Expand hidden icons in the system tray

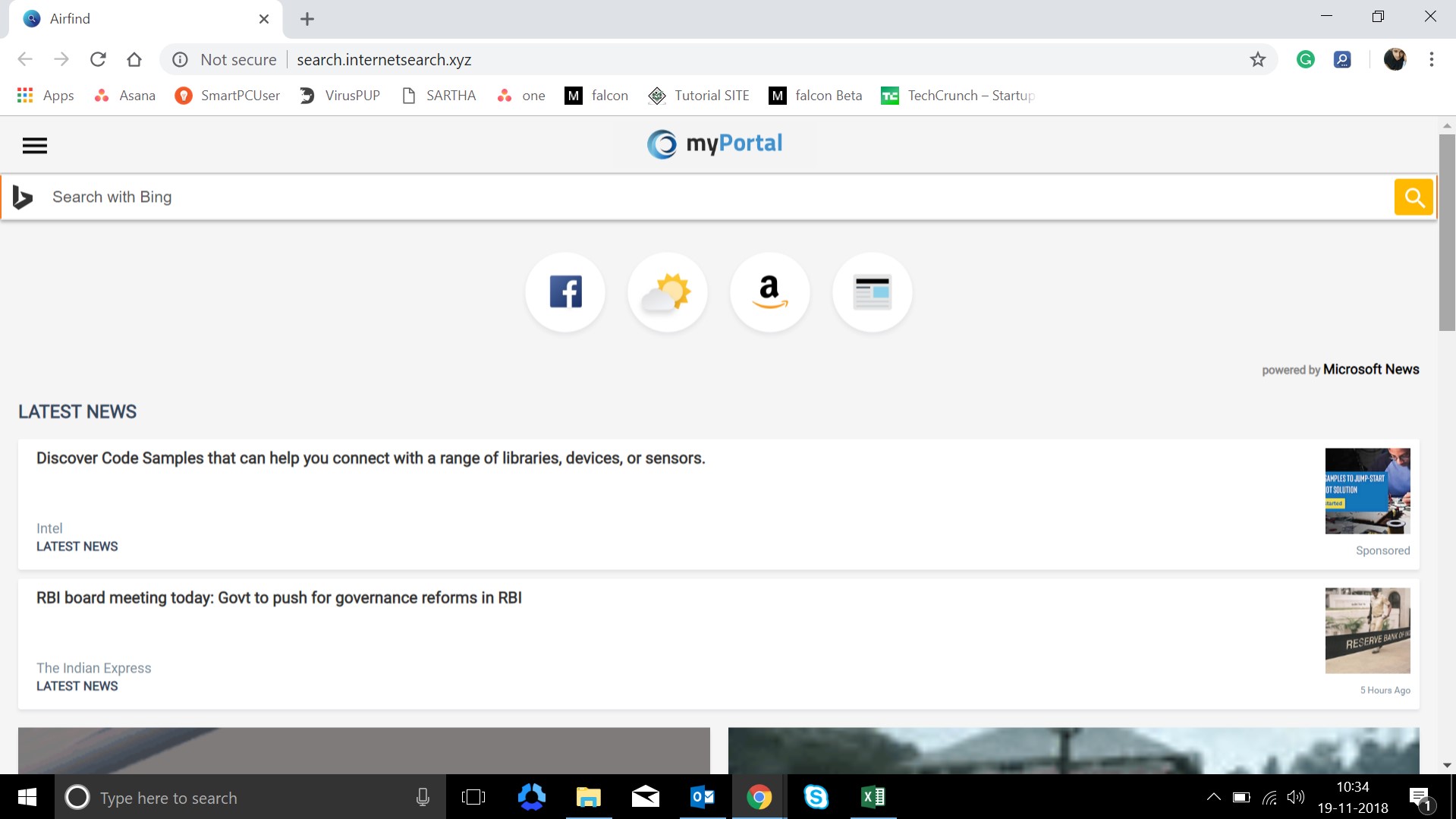pos(1213,797)
